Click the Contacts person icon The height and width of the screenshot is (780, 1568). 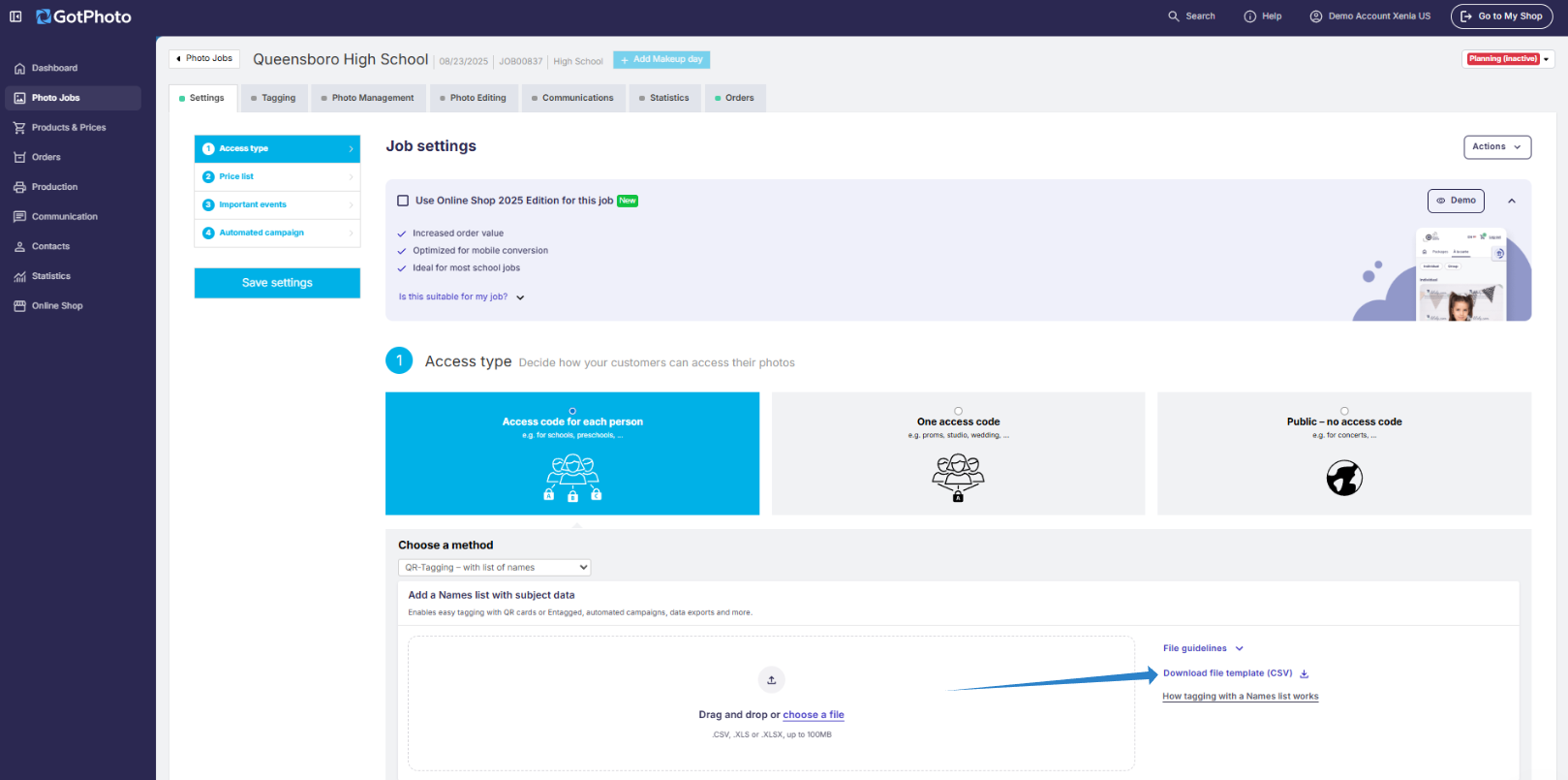(19, 247)
